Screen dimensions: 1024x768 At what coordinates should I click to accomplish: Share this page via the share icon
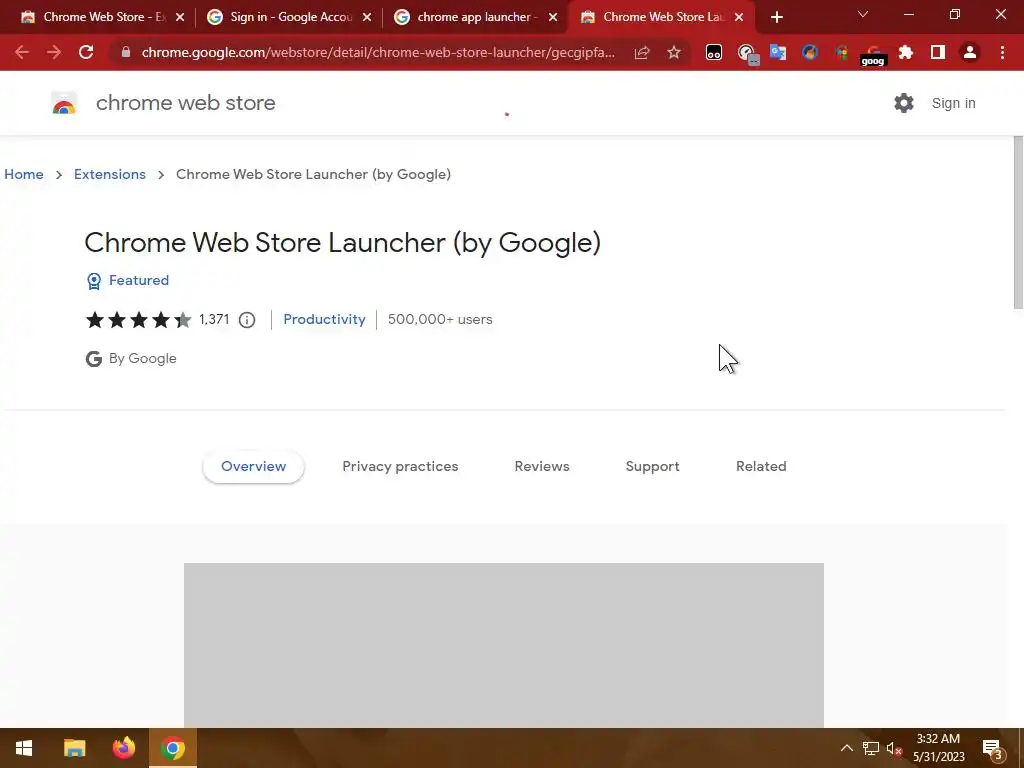pos(641,52)
